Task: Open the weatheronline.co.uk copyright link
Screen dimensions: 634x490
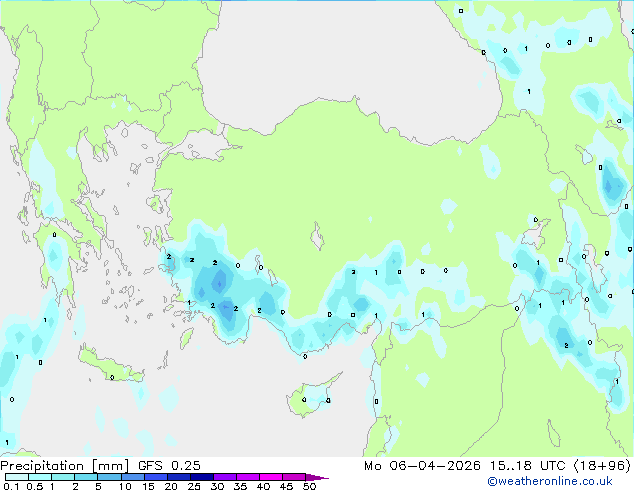Action: tap(550, 481)
